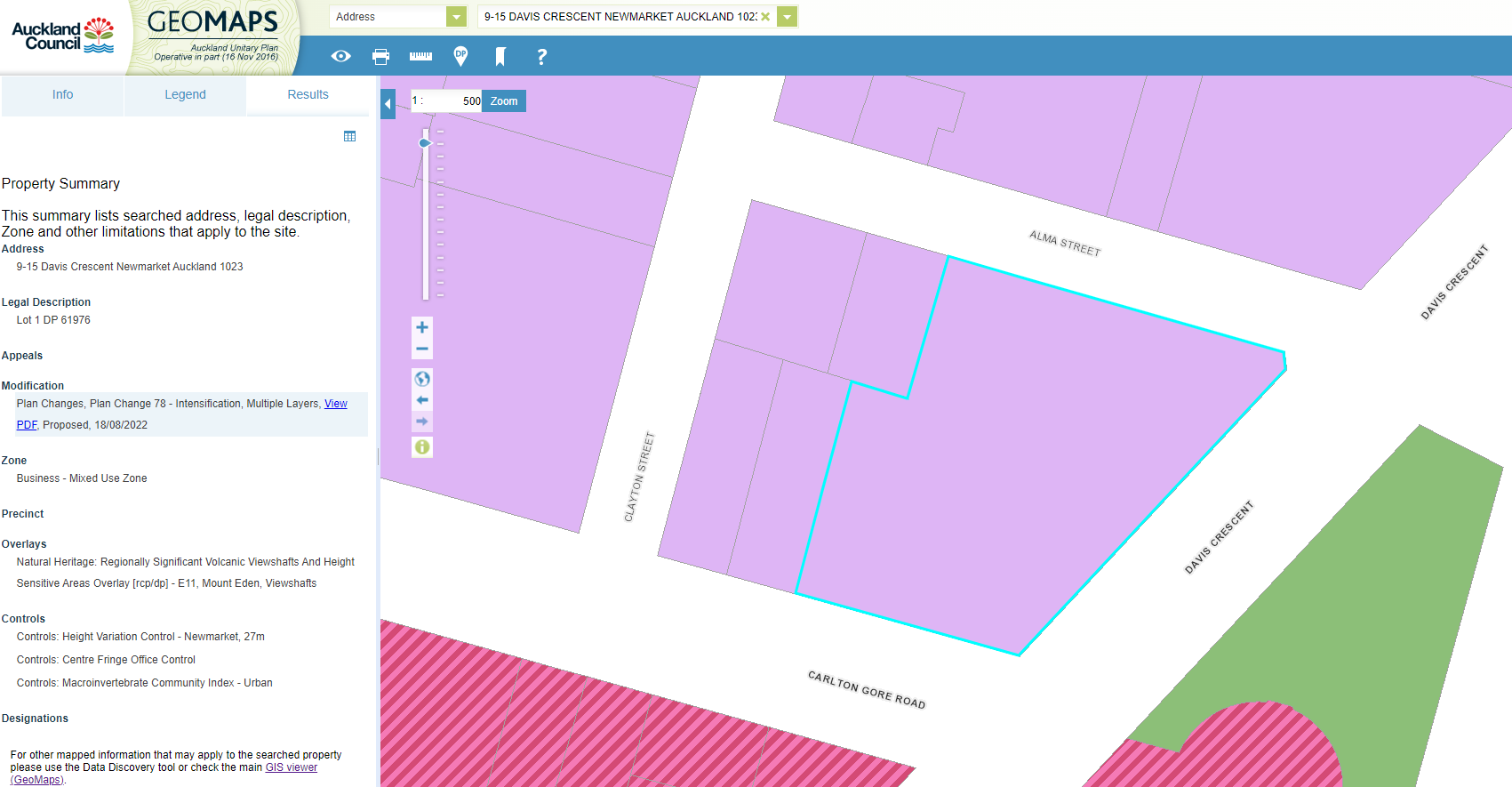The height and width of the screenshot is (787, 1512).
Task: Open the GIS viewer (GeoMaps) link
Action: [x=291, y=767]
